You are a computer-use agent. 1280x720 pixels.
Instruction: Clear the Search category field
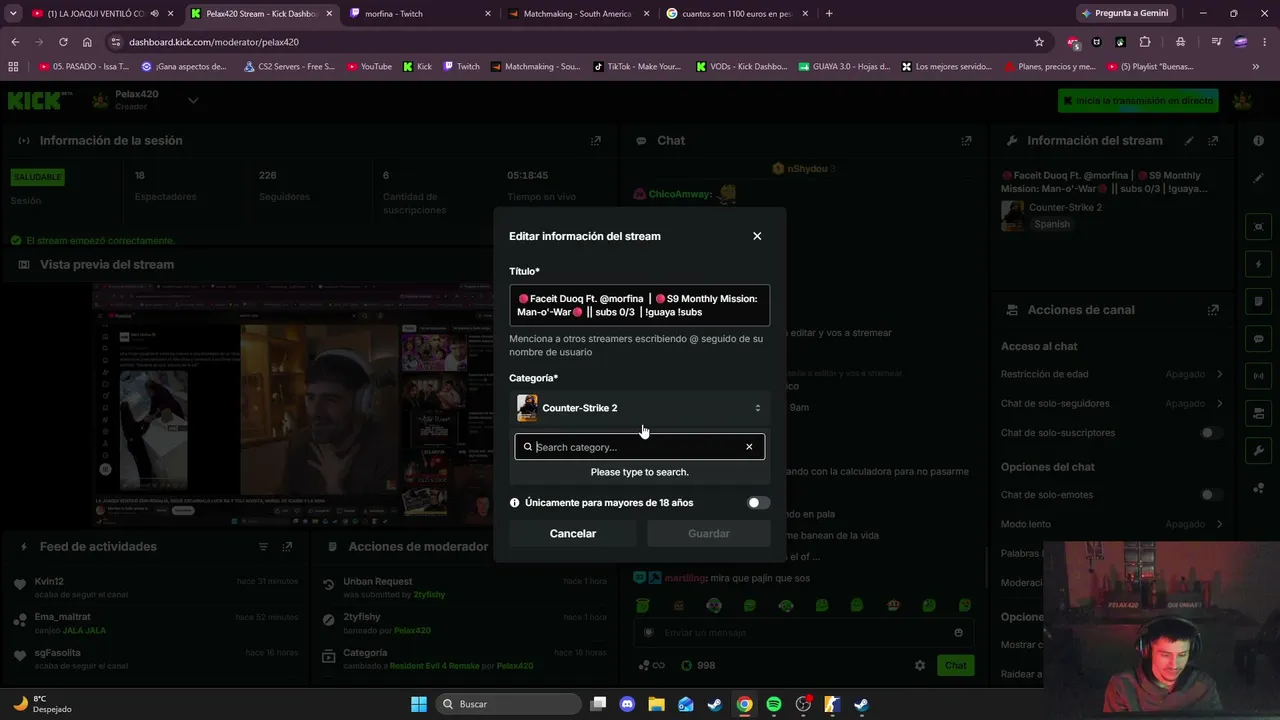[x=749, y=447]
